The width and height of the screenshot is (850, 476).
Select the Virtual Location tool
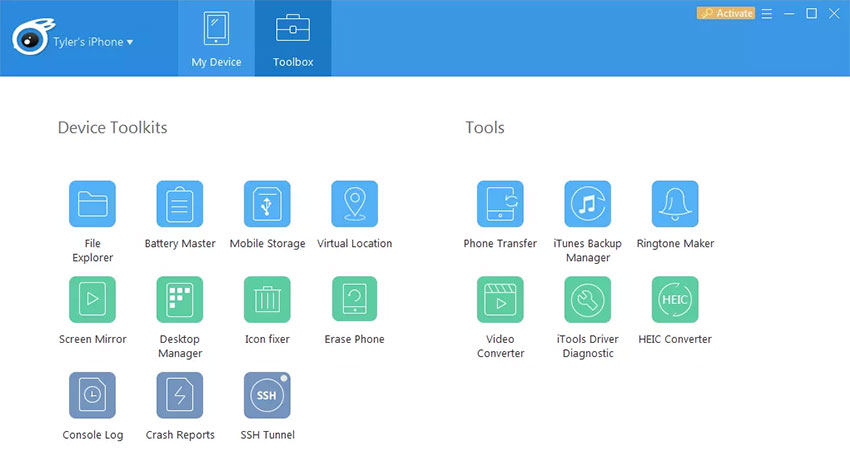354,204
